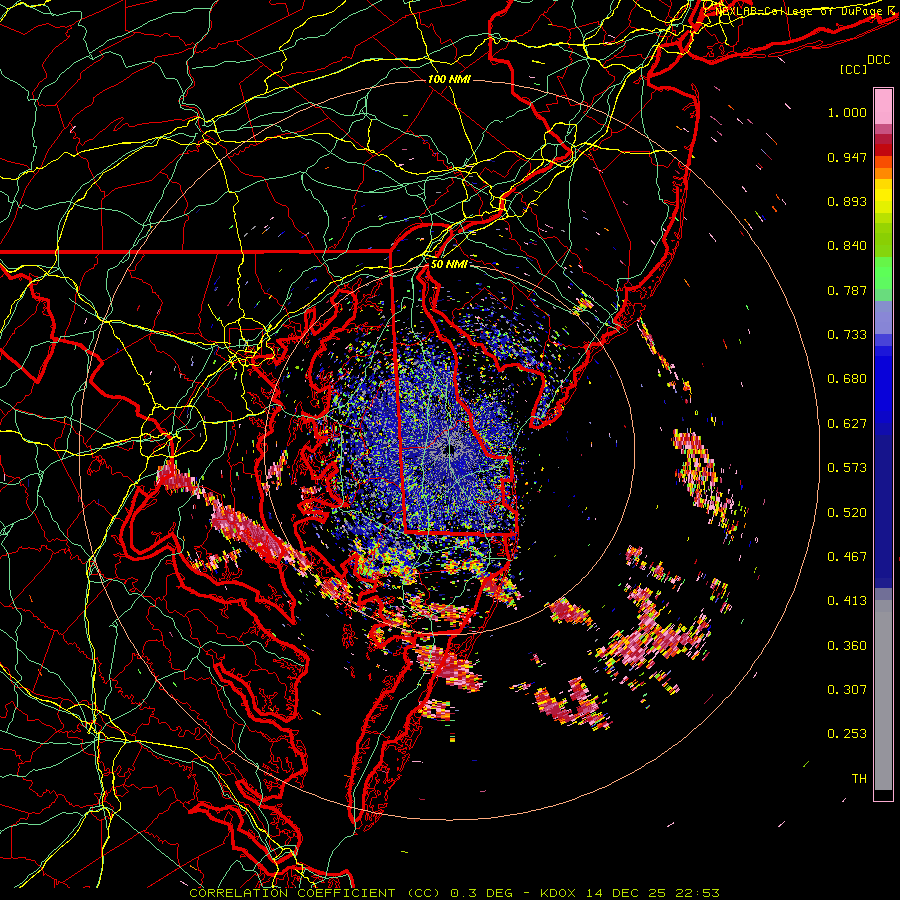
Task: Click the [CC] units label
Action: (x=853, y=69)
